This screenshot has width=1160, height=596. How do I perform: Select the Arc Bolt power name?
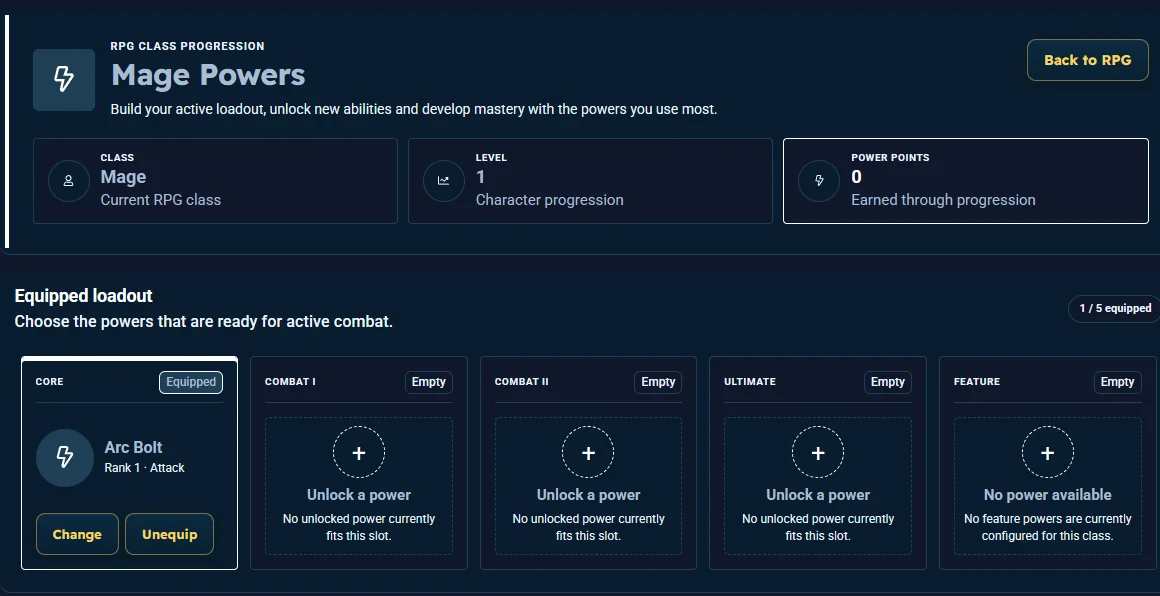point(133,447)
